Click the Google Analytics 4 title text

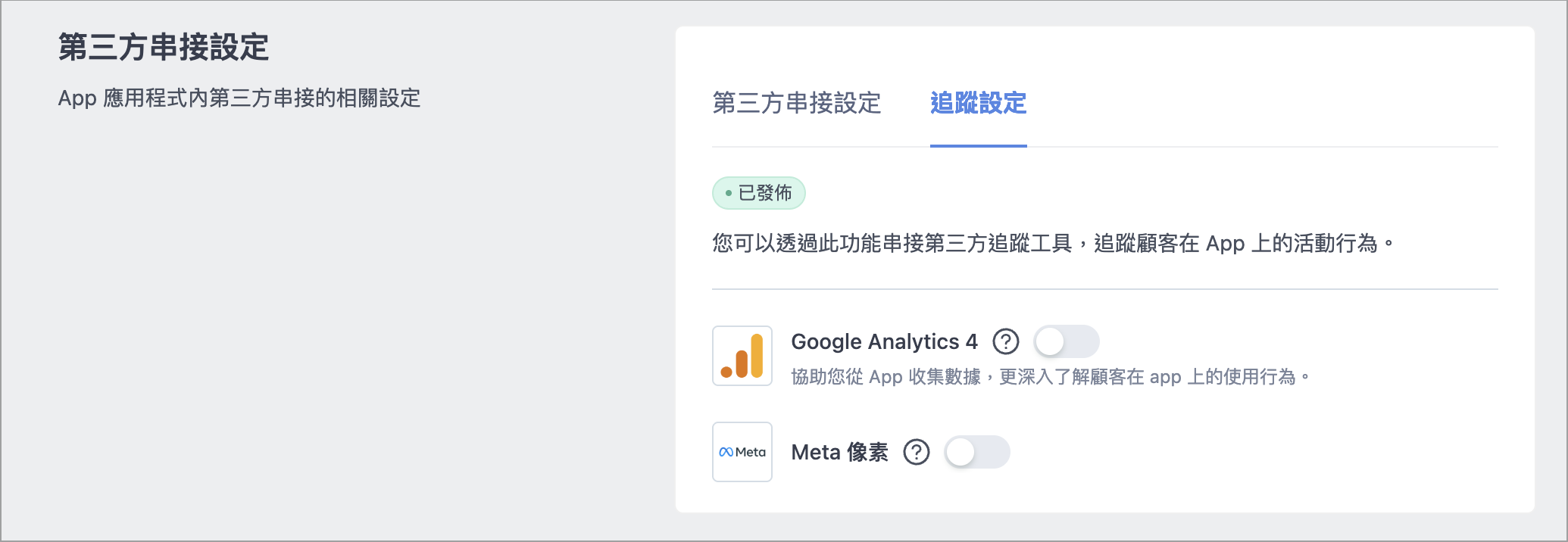pos(884,342)
